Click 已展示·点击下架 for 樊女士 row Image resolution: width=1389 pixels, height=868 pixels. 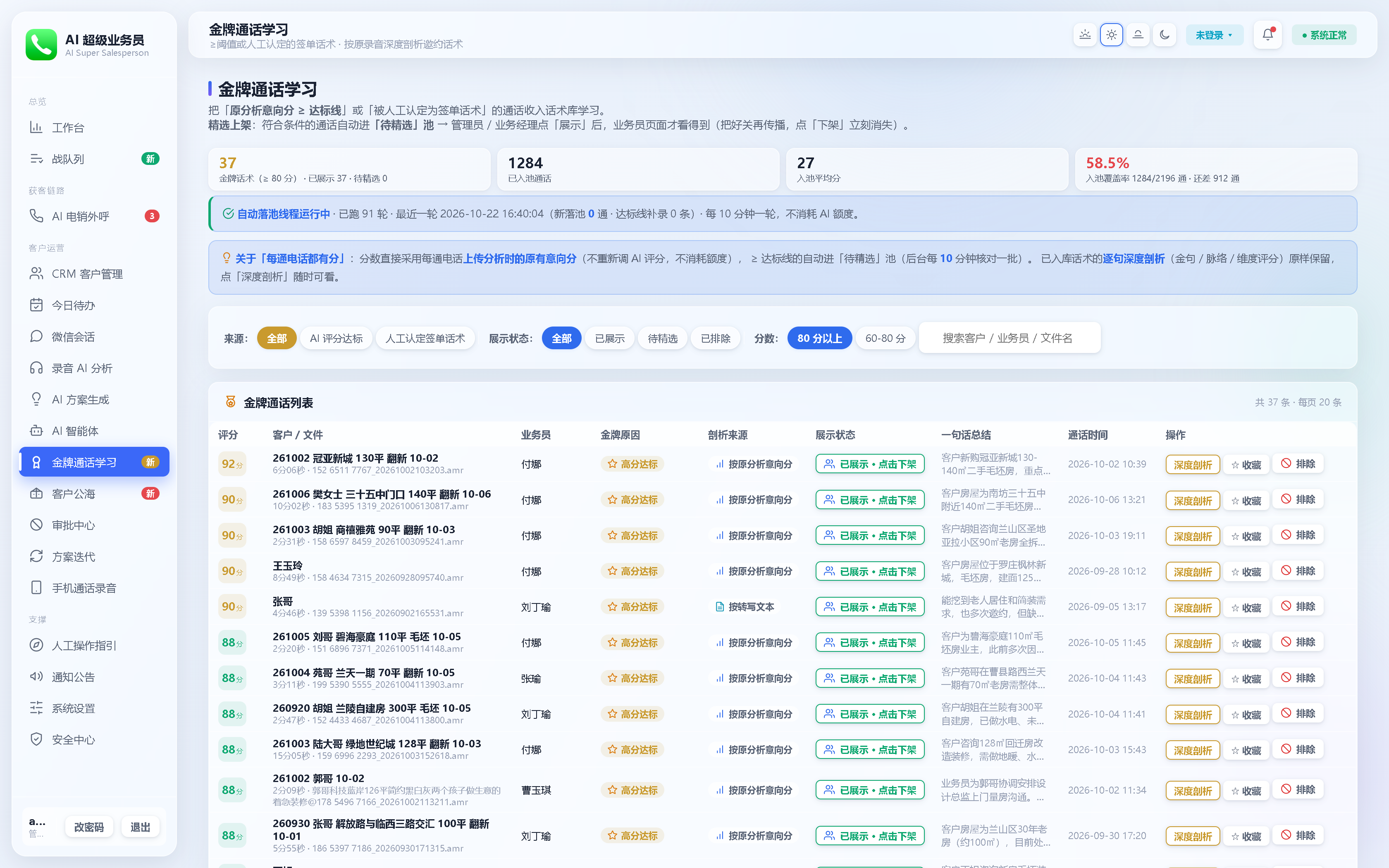click(x=869, y=500)
